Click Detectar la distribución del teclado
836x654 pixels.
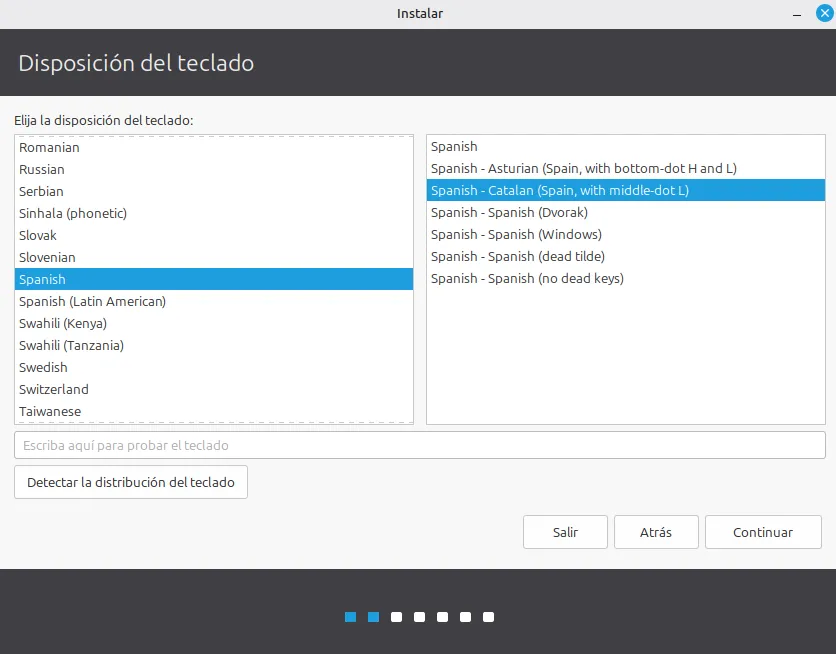[131, 482]
